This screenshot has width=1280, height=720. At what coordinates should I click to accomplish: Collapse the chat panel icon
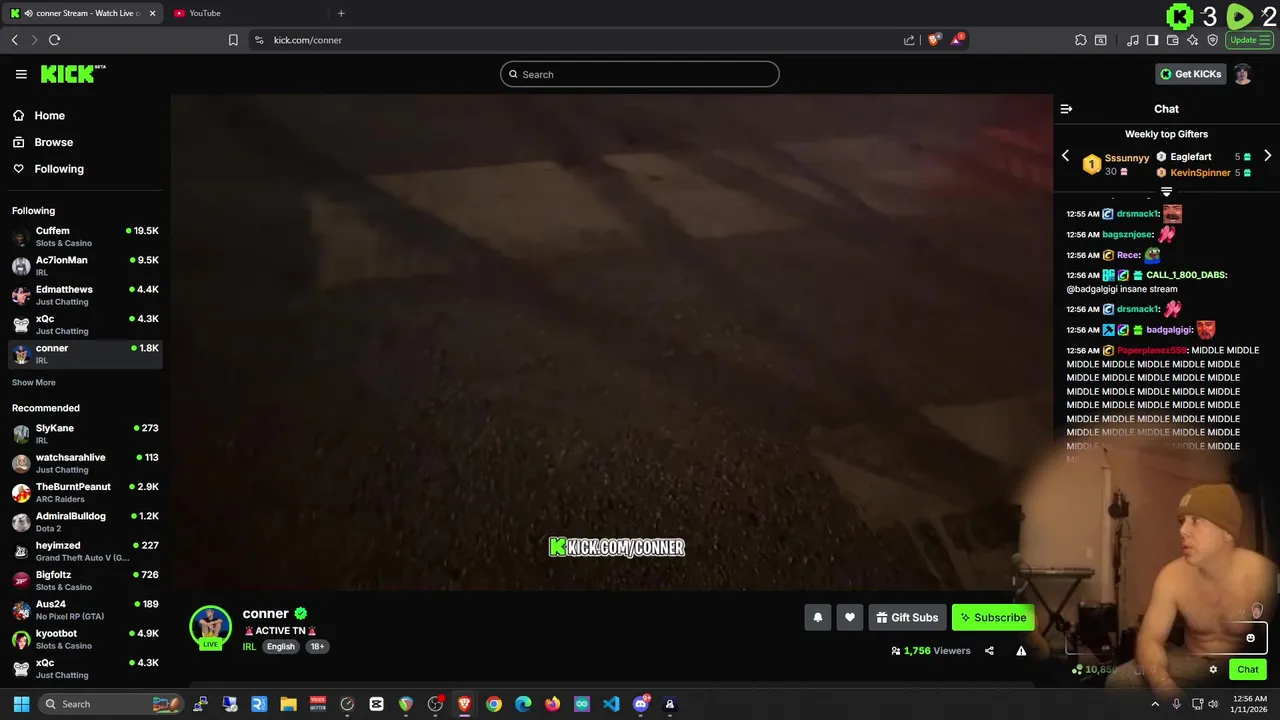(x=1066, y=109)
